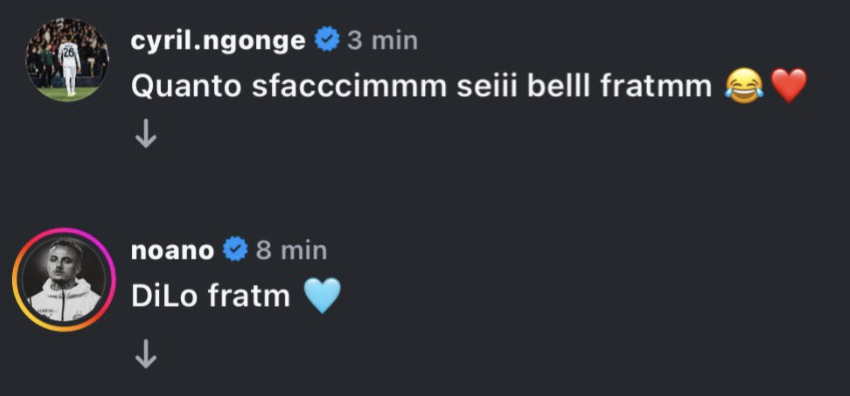The height and width of the screenshot is (396, 850).
Task: Open noano's story-ringed avatar
Action: pos(64,280)
